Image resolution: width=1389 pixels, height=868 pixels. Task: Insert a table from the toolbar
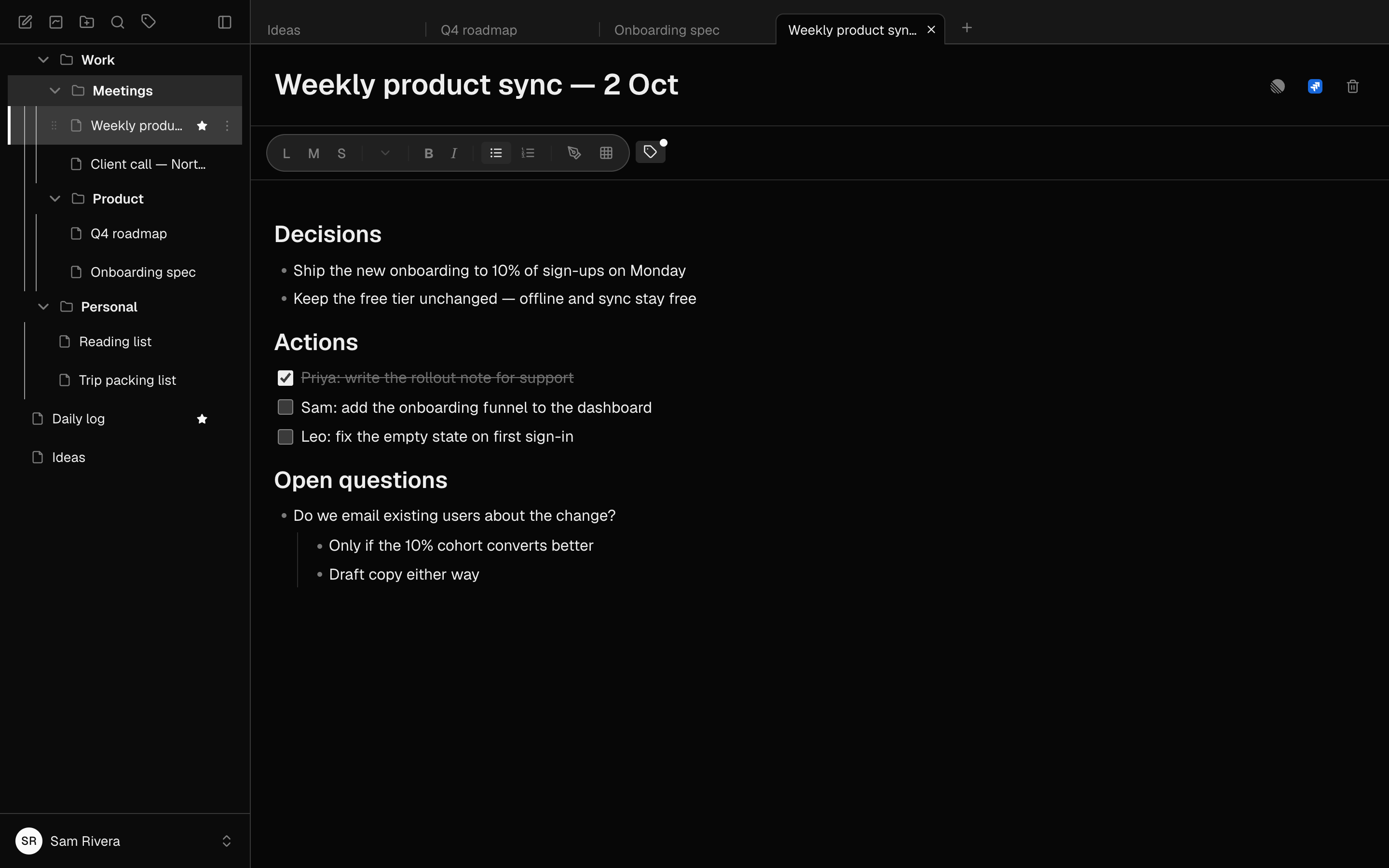[606, 153]
